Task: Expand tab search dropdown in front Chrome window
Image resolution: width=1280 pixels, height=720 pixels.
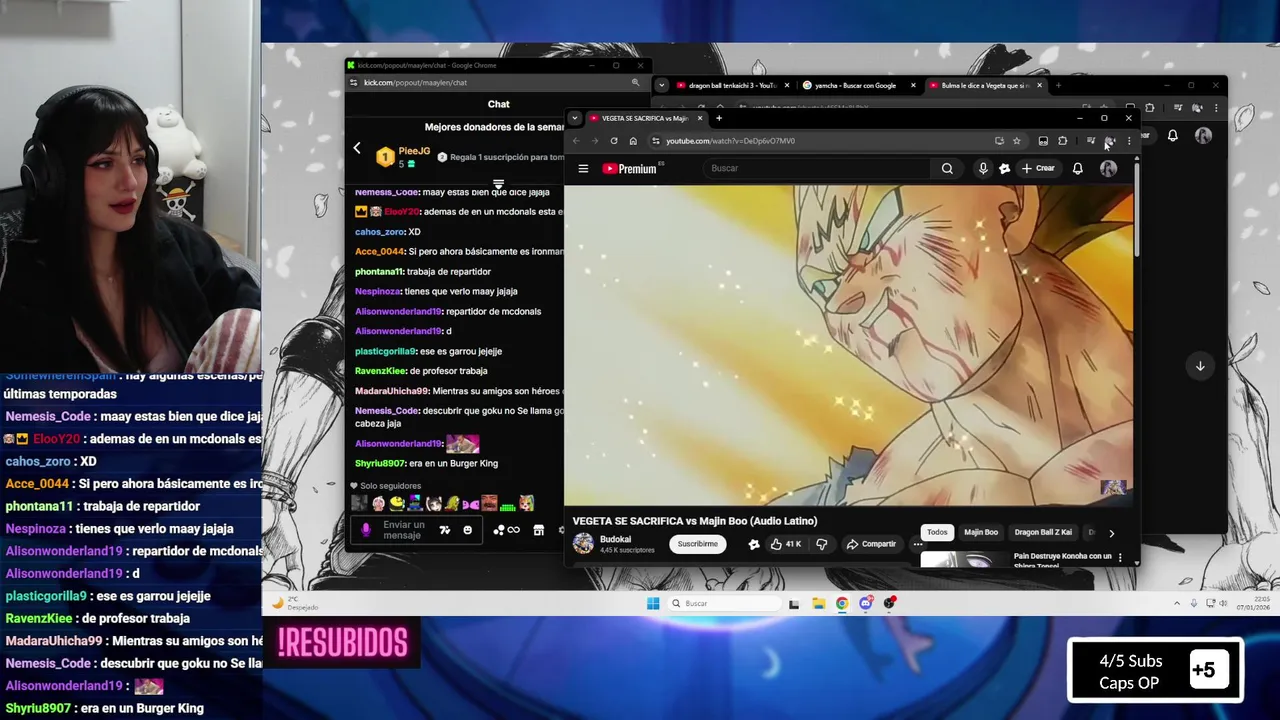Action: 574,118
